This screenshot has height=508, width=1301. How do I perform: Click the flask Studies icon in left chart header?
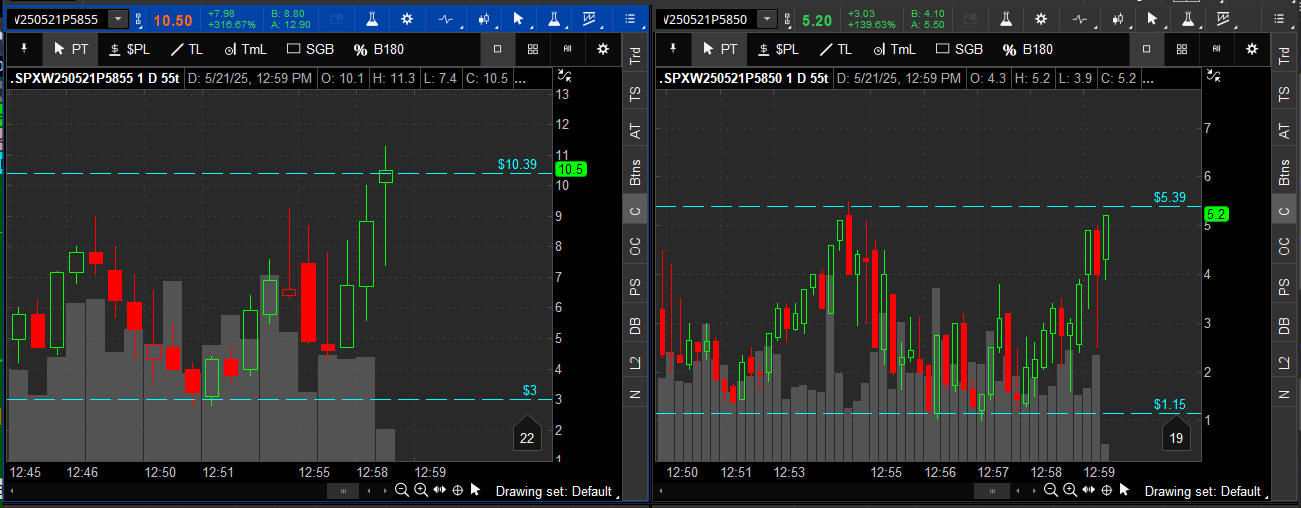click(x=370, y=19)
